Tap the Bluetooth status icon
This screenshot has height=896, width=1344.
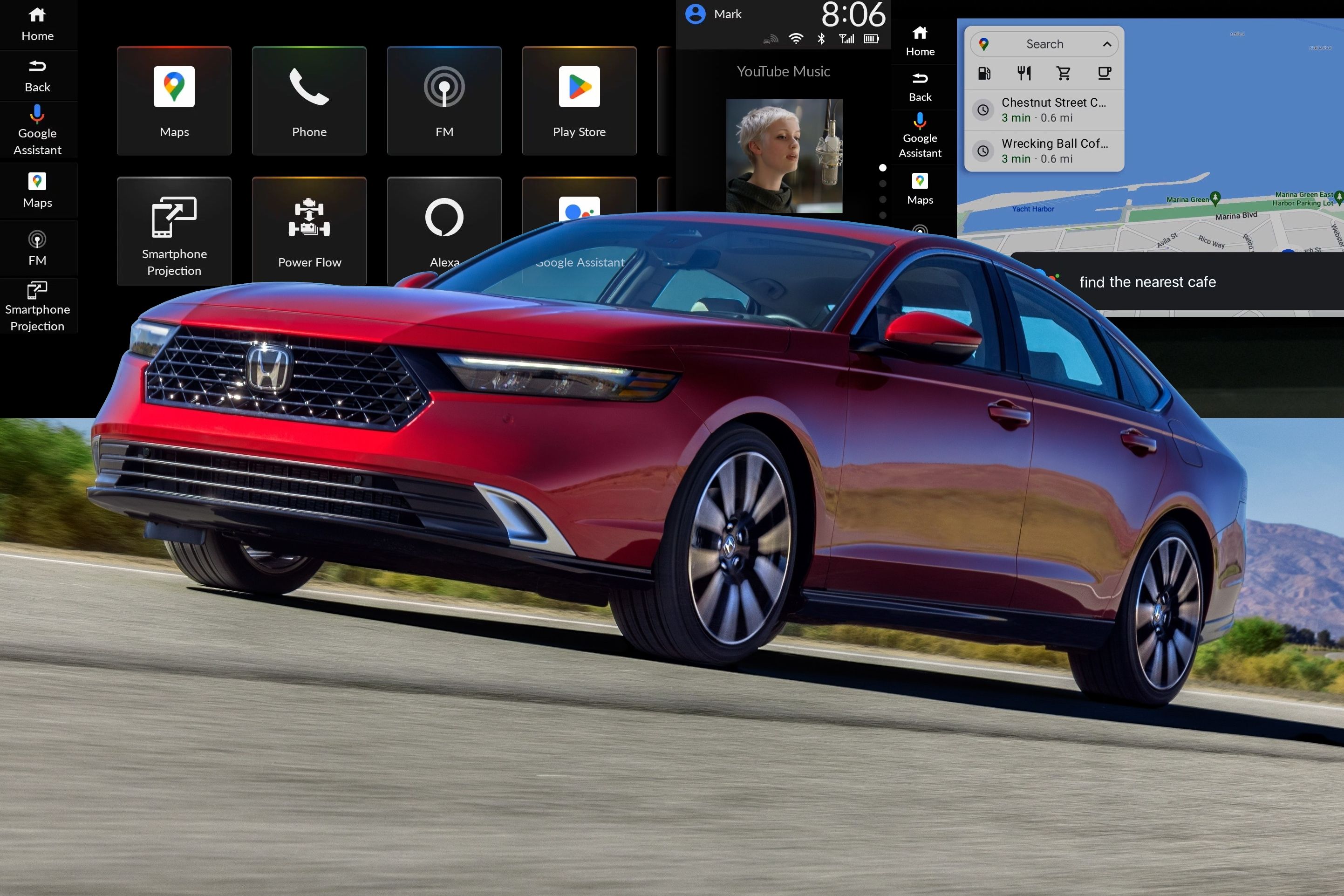click(821, 39)
